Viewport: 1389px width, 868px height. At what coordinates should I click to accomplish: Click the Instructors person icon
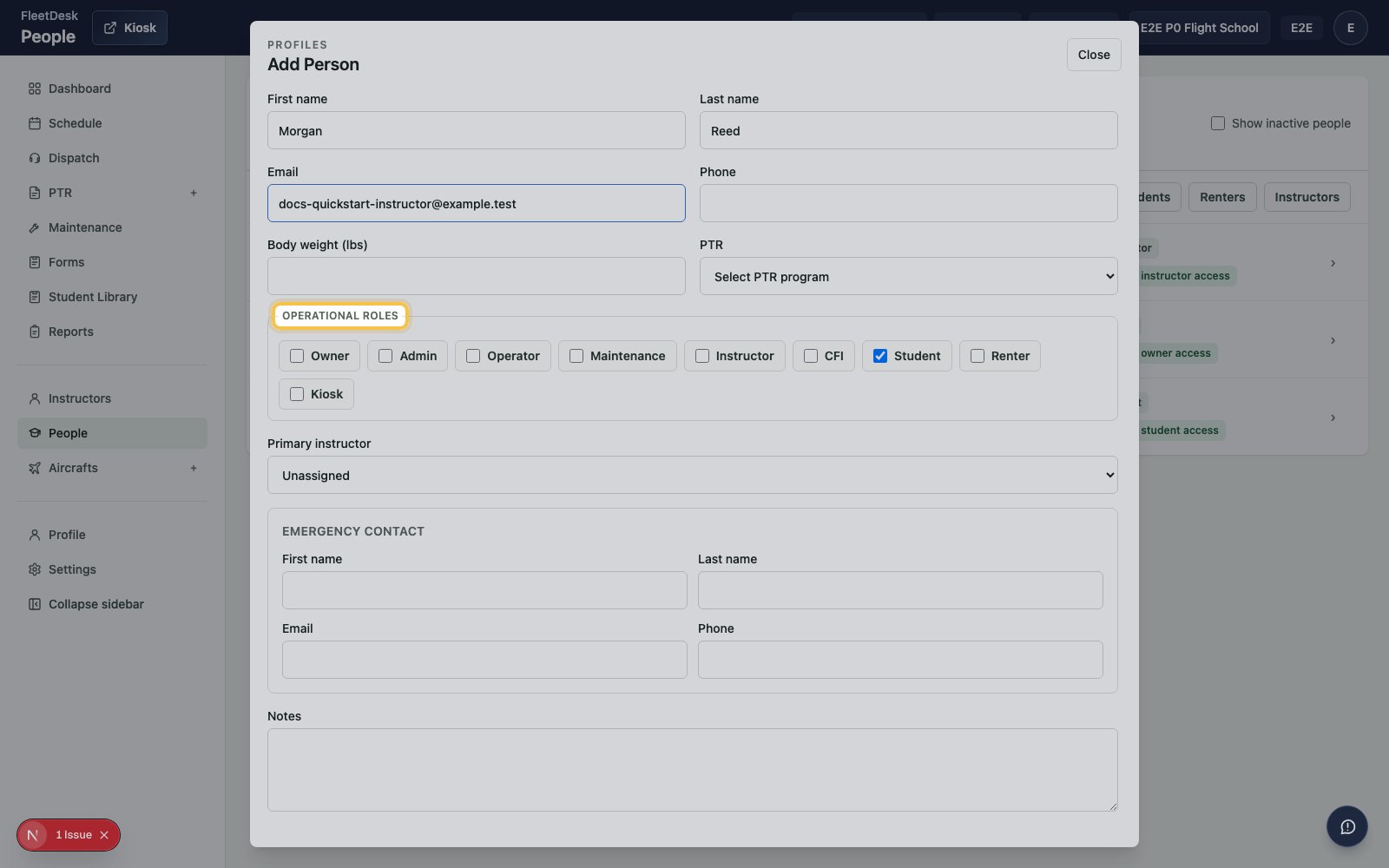(35, 398)
